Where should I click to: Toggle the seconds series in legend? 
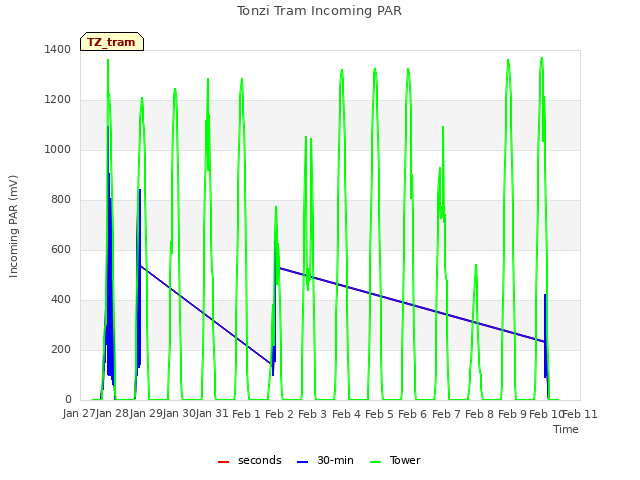249,460
